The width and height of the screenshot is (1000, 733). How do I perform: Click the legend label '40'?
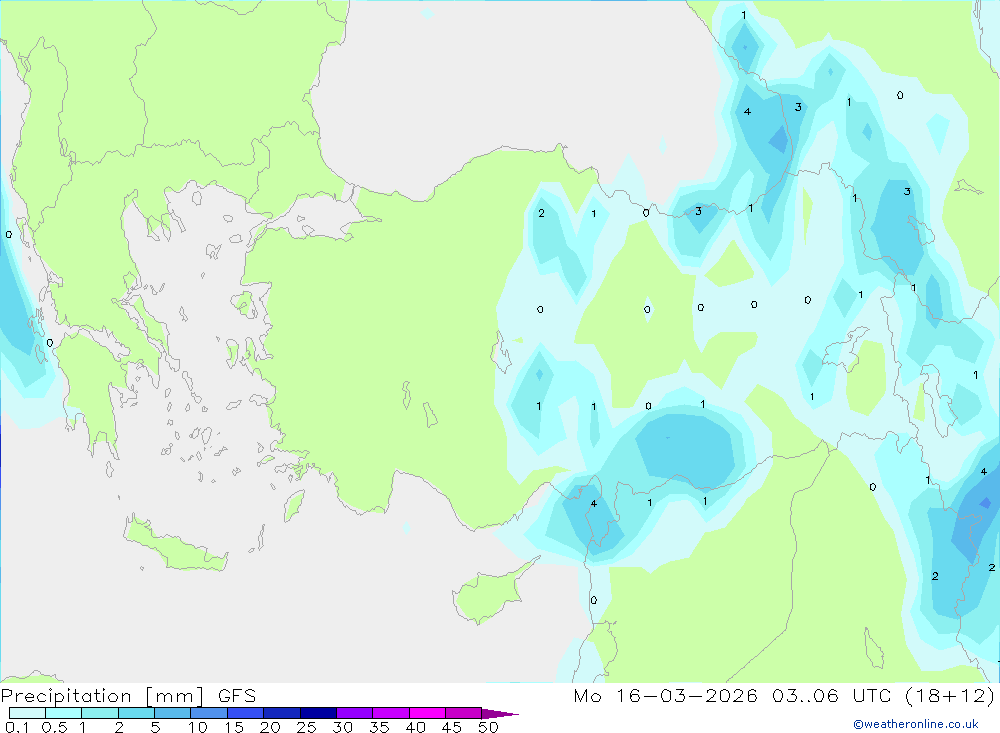coord(415,727)
